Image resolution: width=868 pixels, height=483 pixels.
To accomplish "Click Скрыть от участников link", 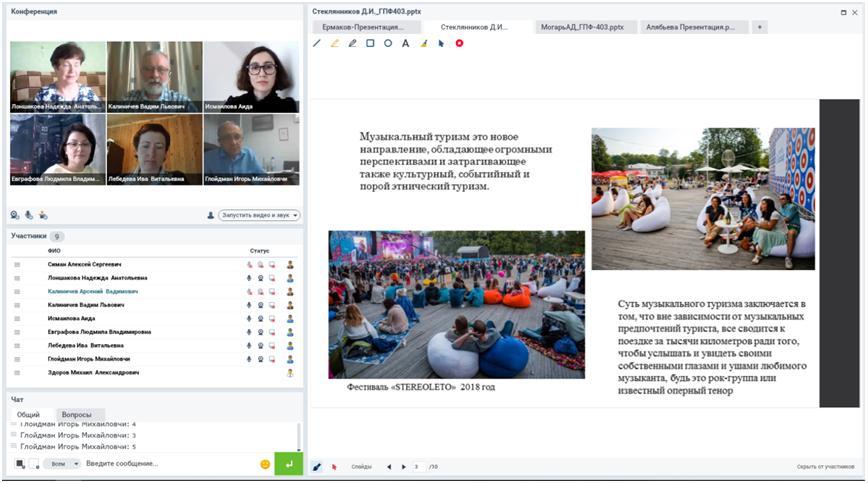I will (x=825, y=467).
